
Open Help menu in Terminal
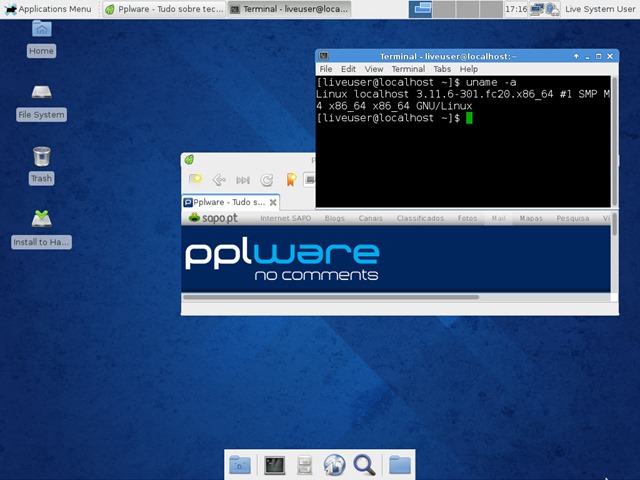click(469, 69)
